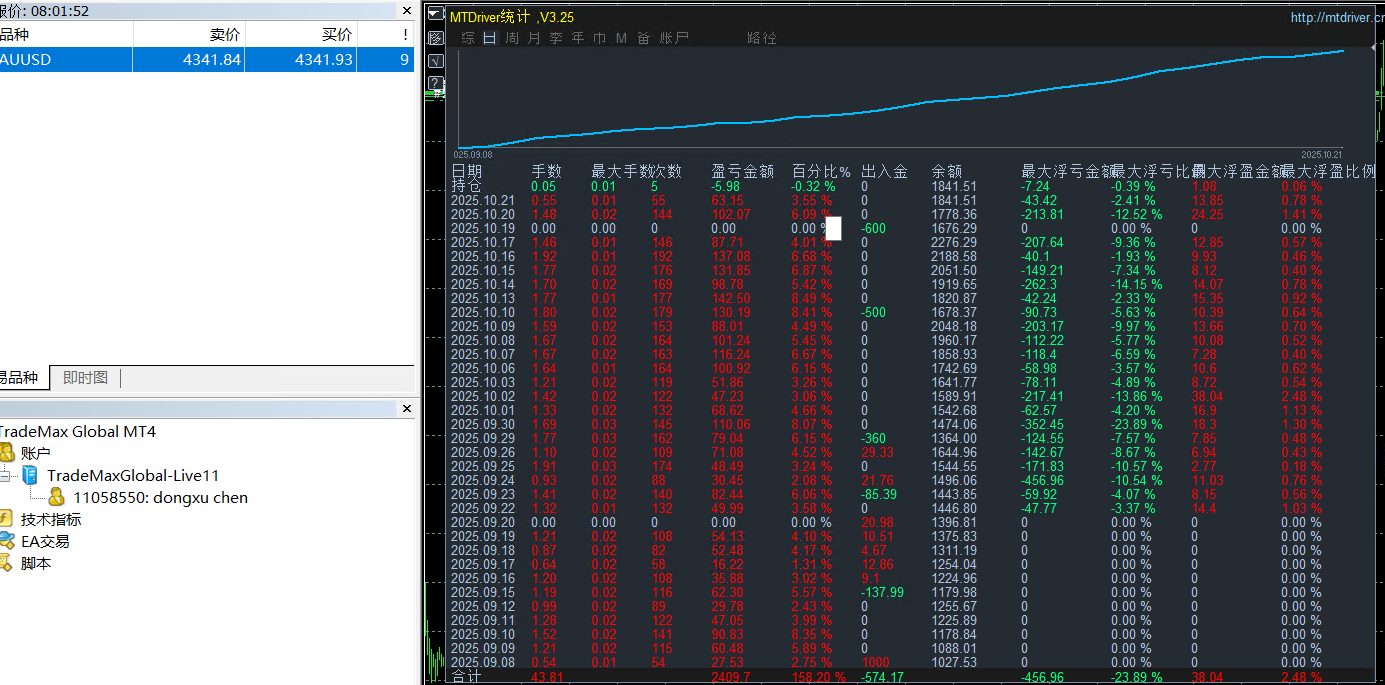Click the 1000 deposit value

pos(876,662)
